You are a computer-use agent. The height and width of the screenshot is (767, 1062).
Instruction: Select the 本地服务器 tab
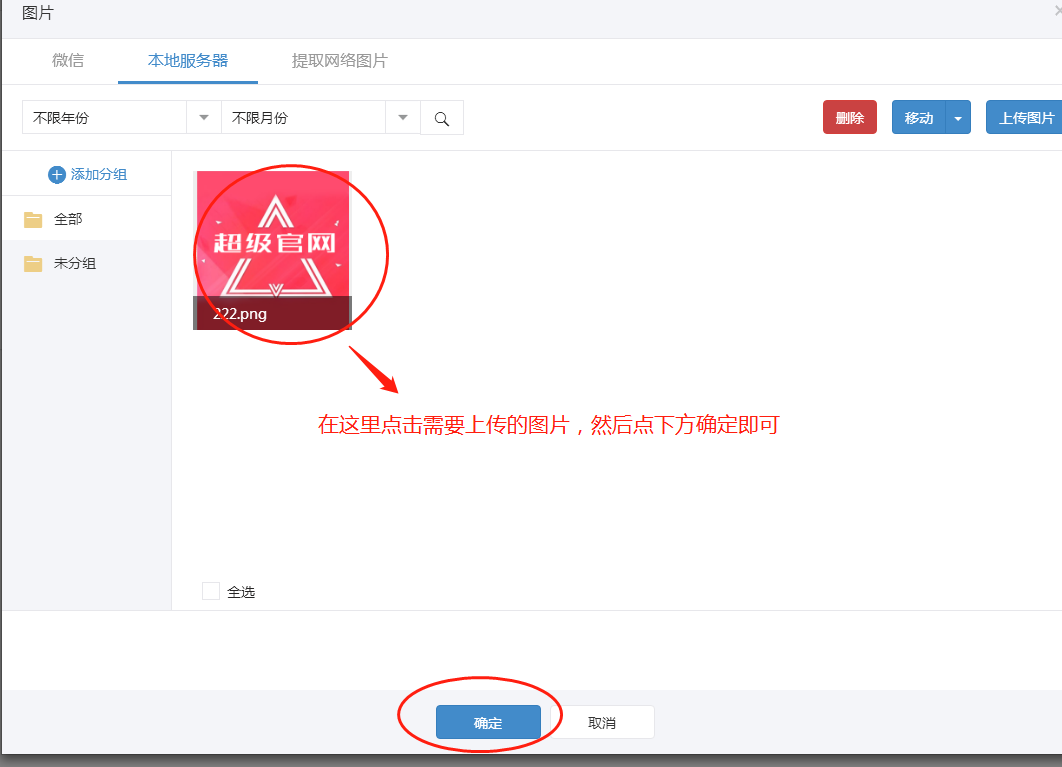click(x=188, y=61)
